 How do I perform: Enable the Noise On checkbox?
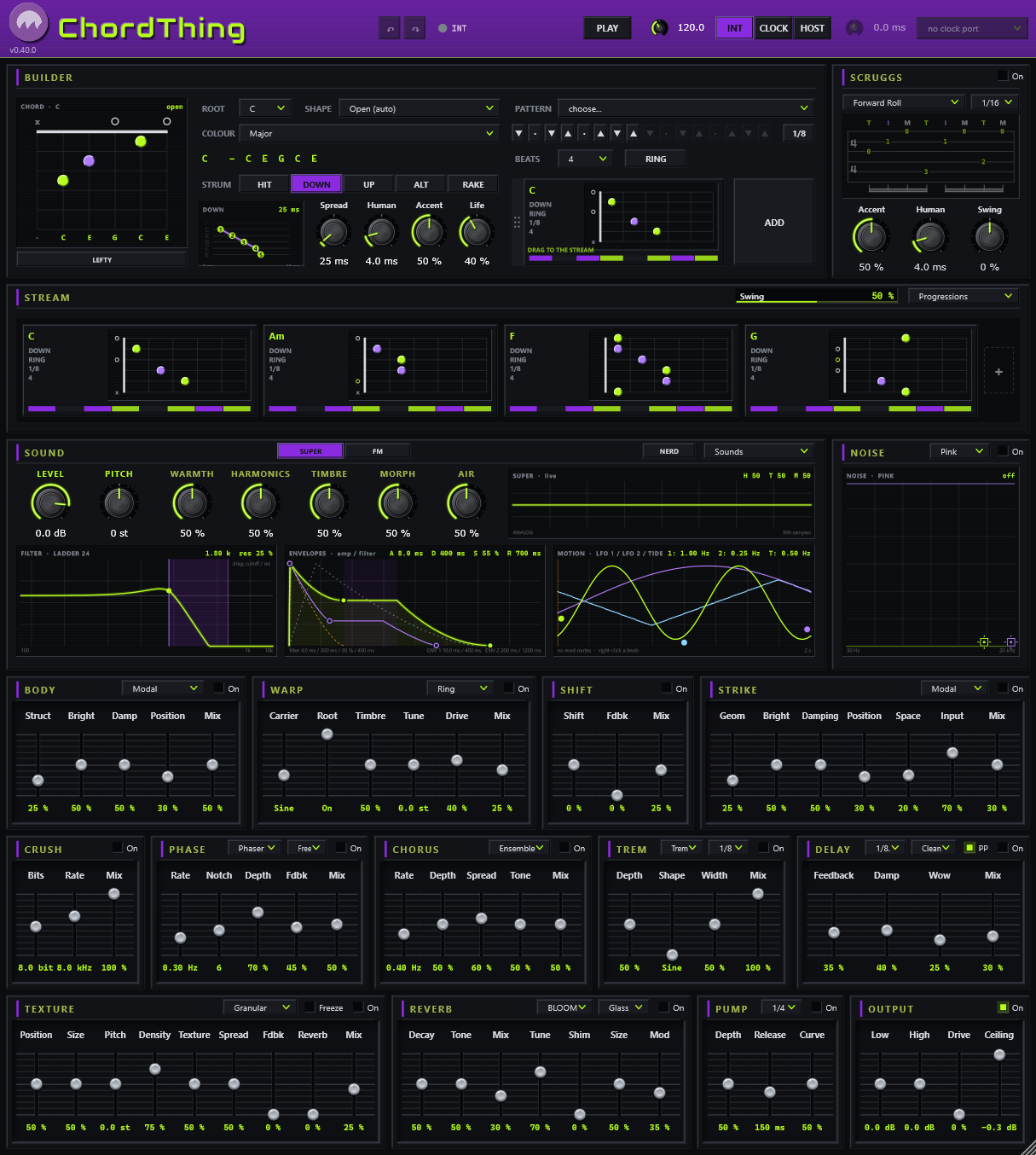[1003, 451]
